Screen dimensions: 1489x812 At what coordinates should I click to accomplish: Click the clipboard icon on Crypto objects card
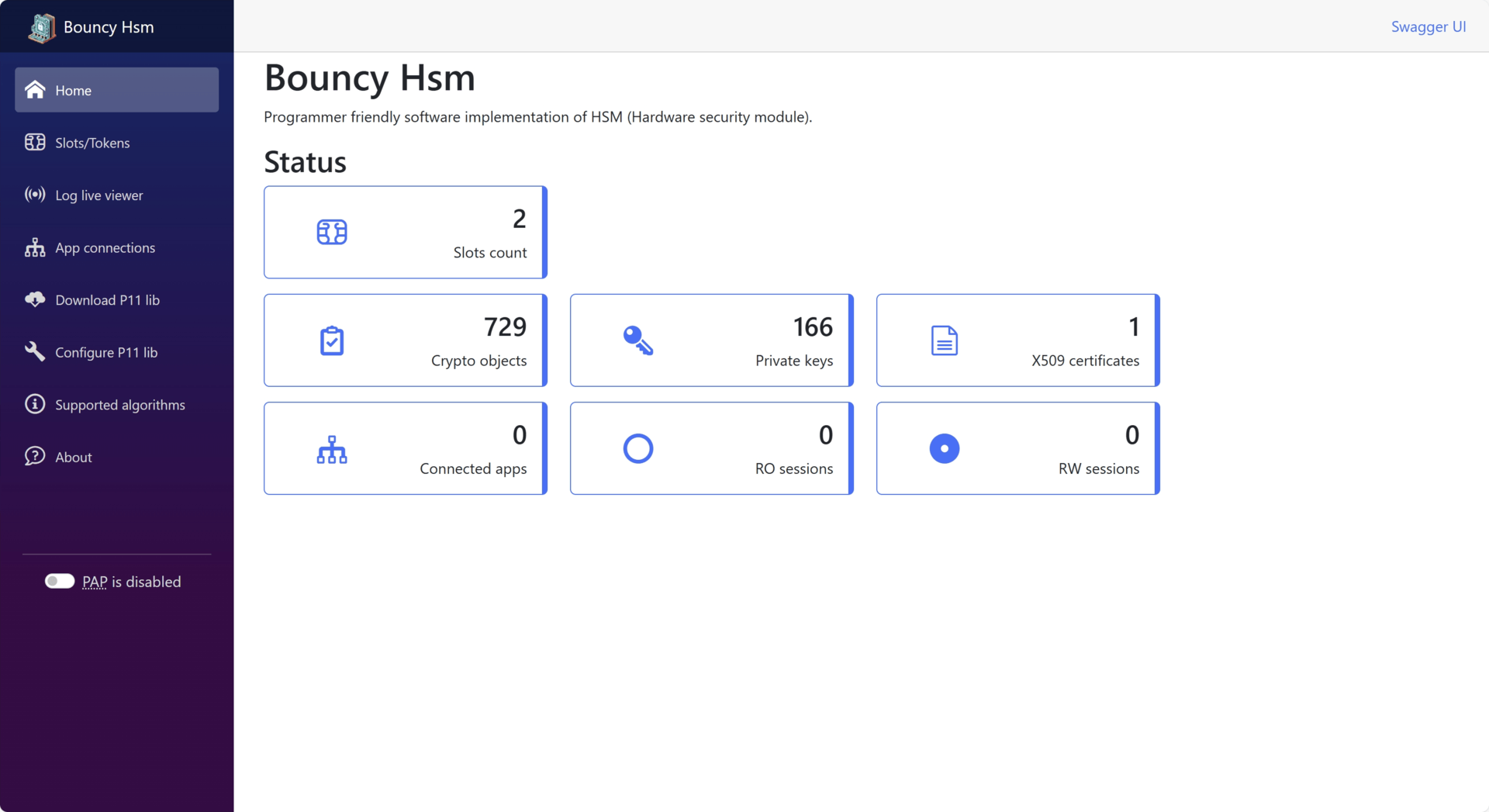pyautogui.click(x=331, y=340)
